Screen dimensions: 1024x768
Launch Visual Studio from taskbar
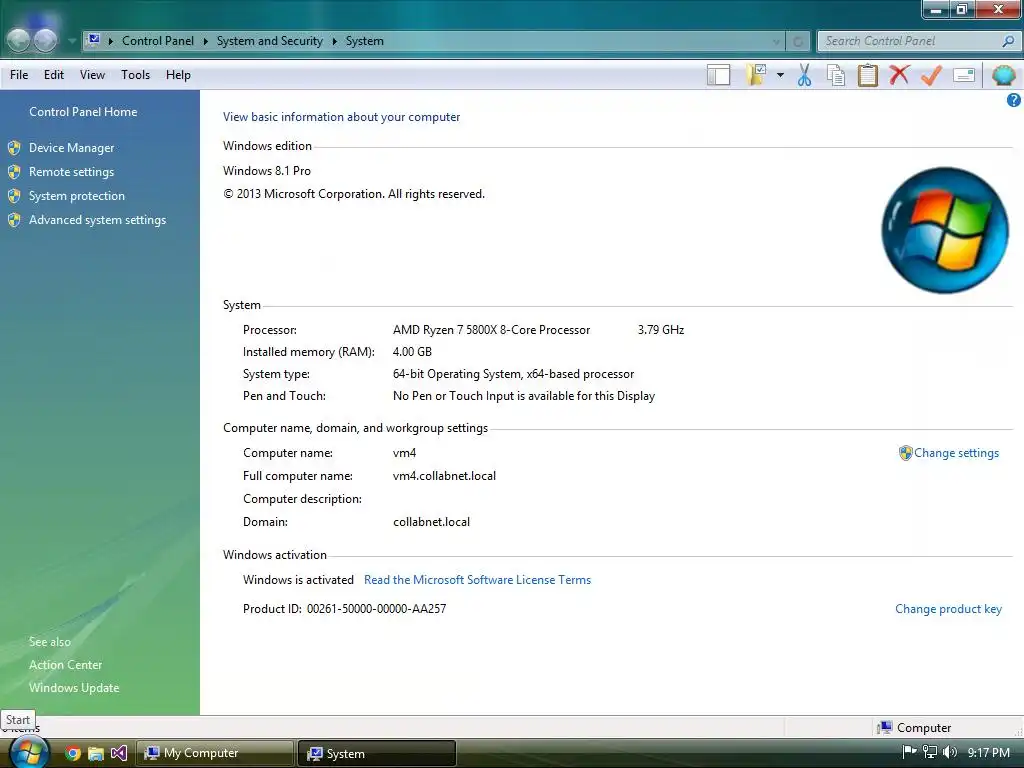point(118,754)
